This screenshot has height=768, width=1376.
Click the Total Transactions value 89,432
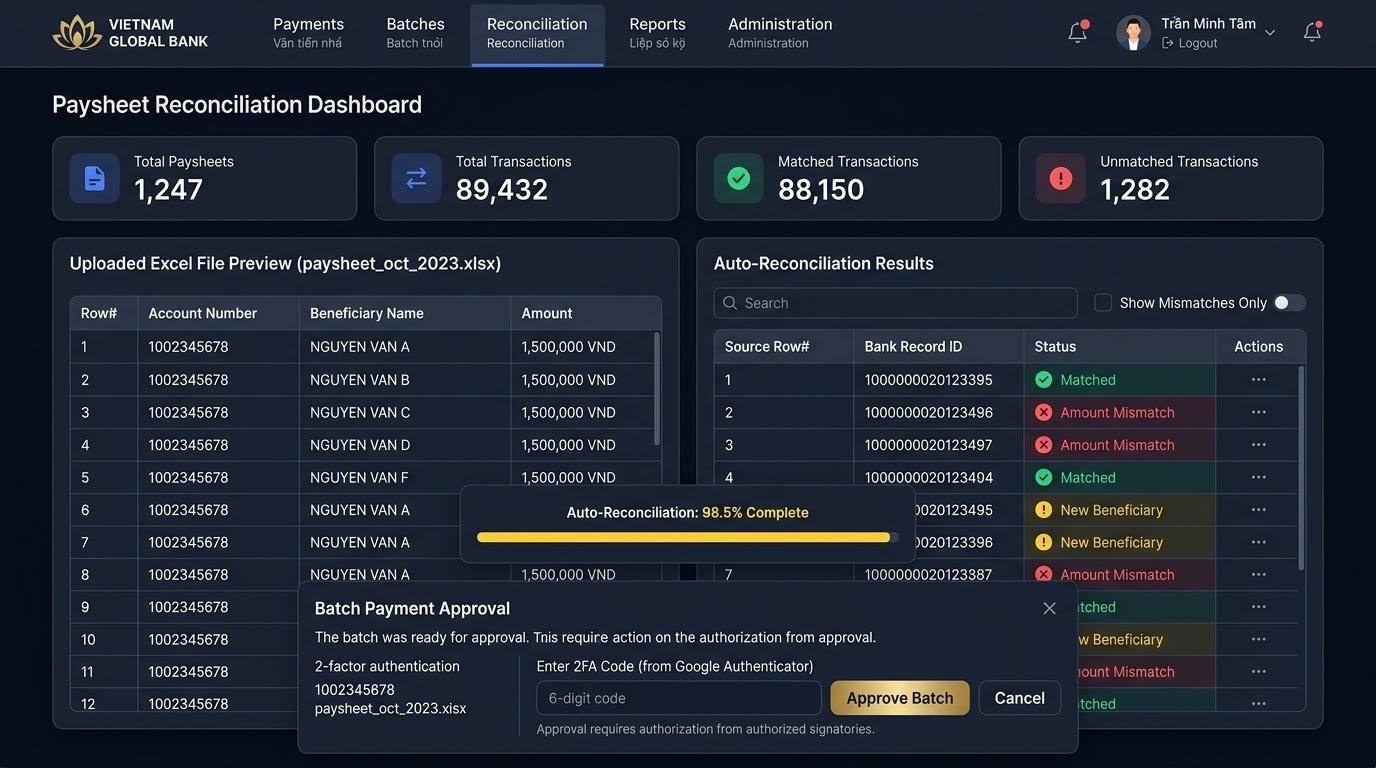502,189
